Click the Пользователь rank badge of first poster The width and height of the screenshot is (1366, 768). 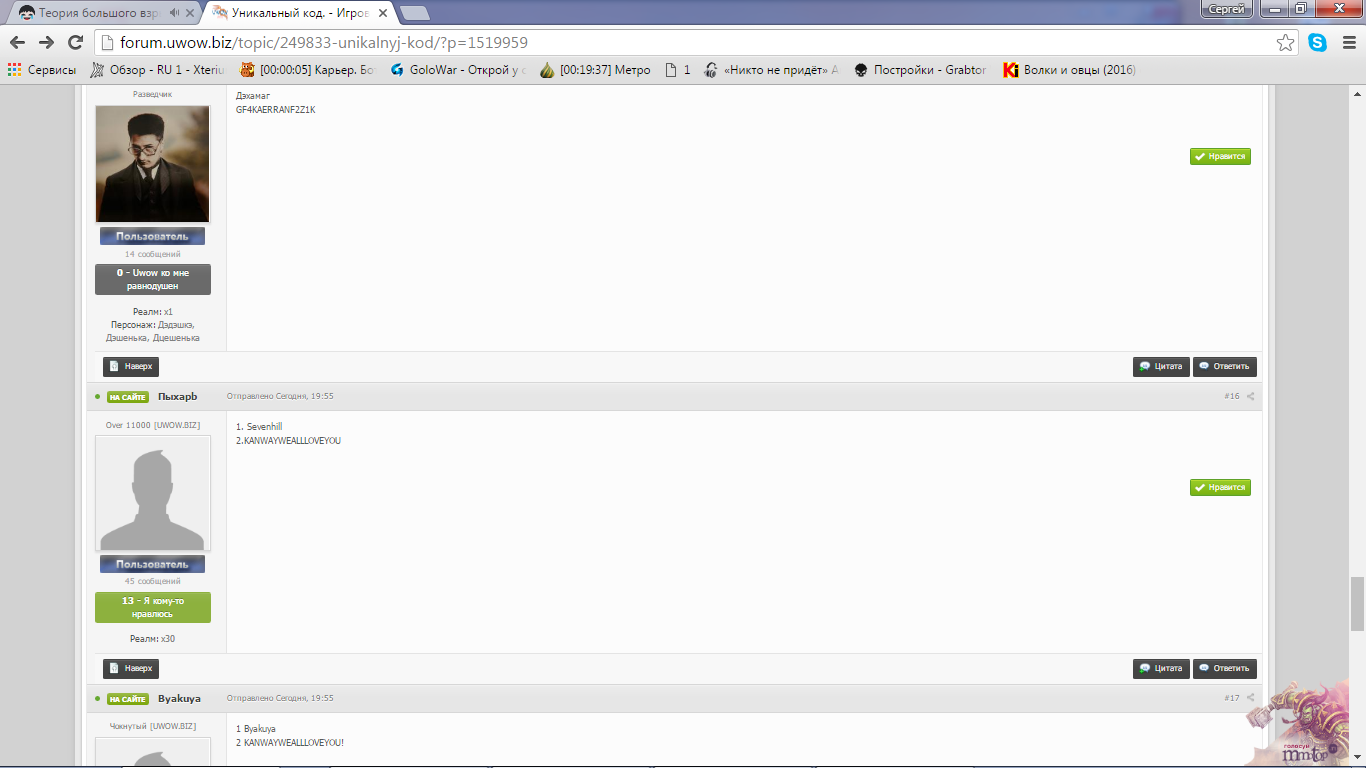(x=152, y=236)
